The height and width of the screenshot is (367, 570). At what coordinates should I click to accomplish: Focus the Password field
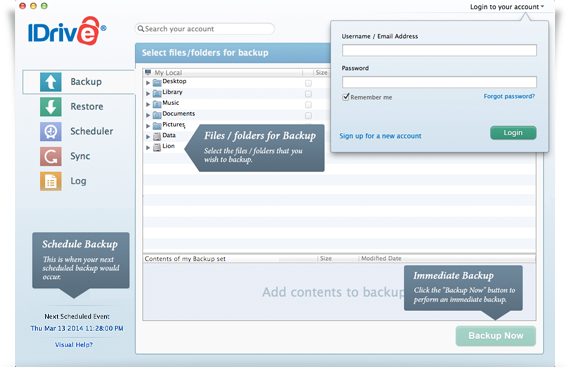click(x=439, y=82)
